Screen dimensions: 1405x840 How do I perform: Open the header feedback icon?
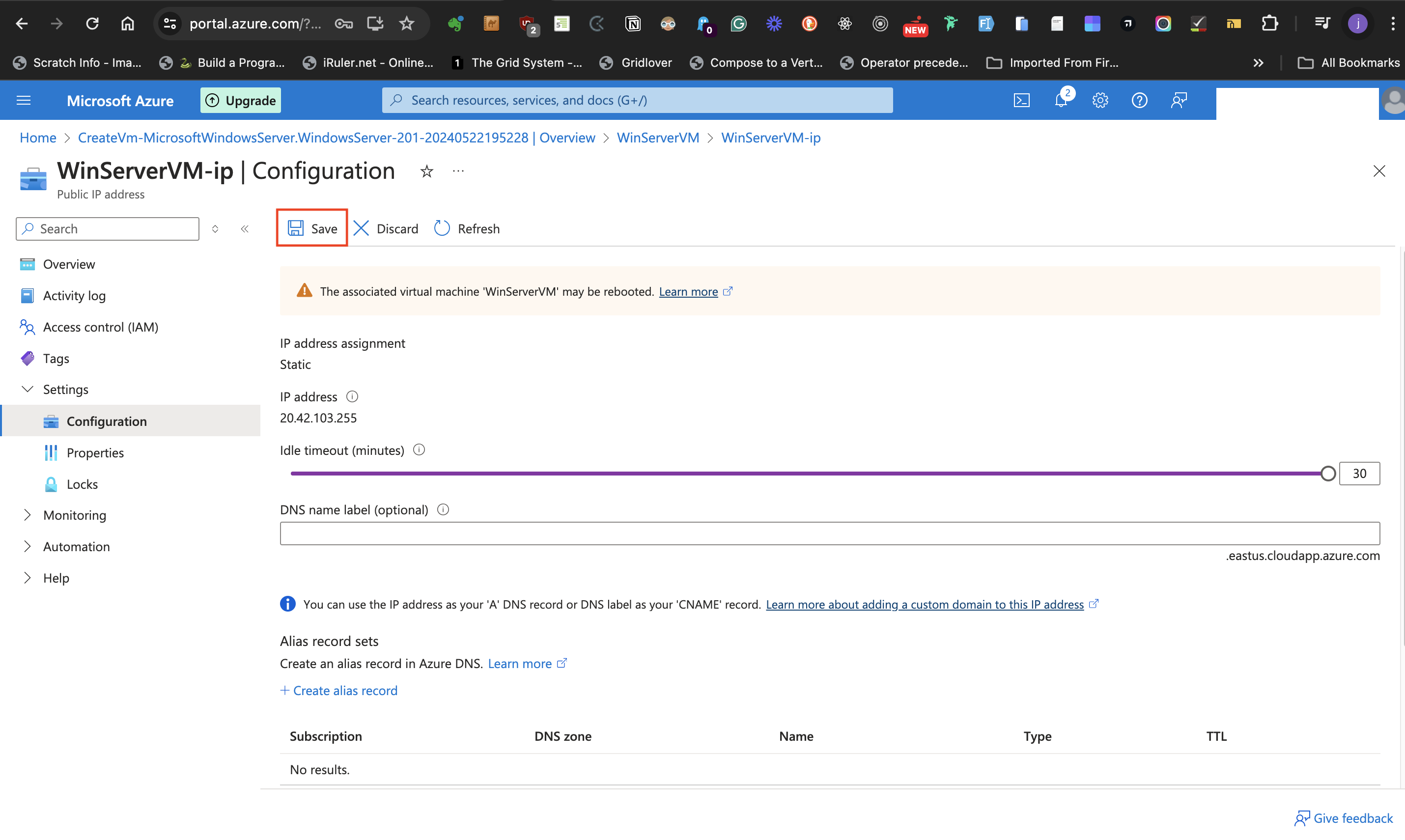[1179, 100]
